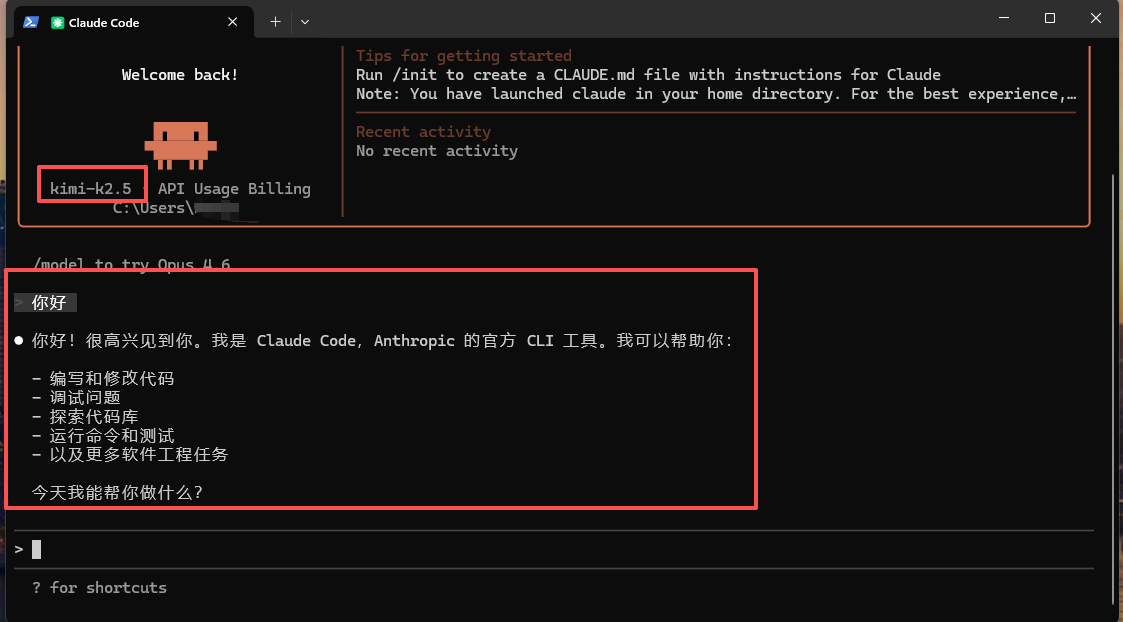Click the '? for shortcuts' hint
The width and height of the screenshot is (1123, 622).
point(100,588)
